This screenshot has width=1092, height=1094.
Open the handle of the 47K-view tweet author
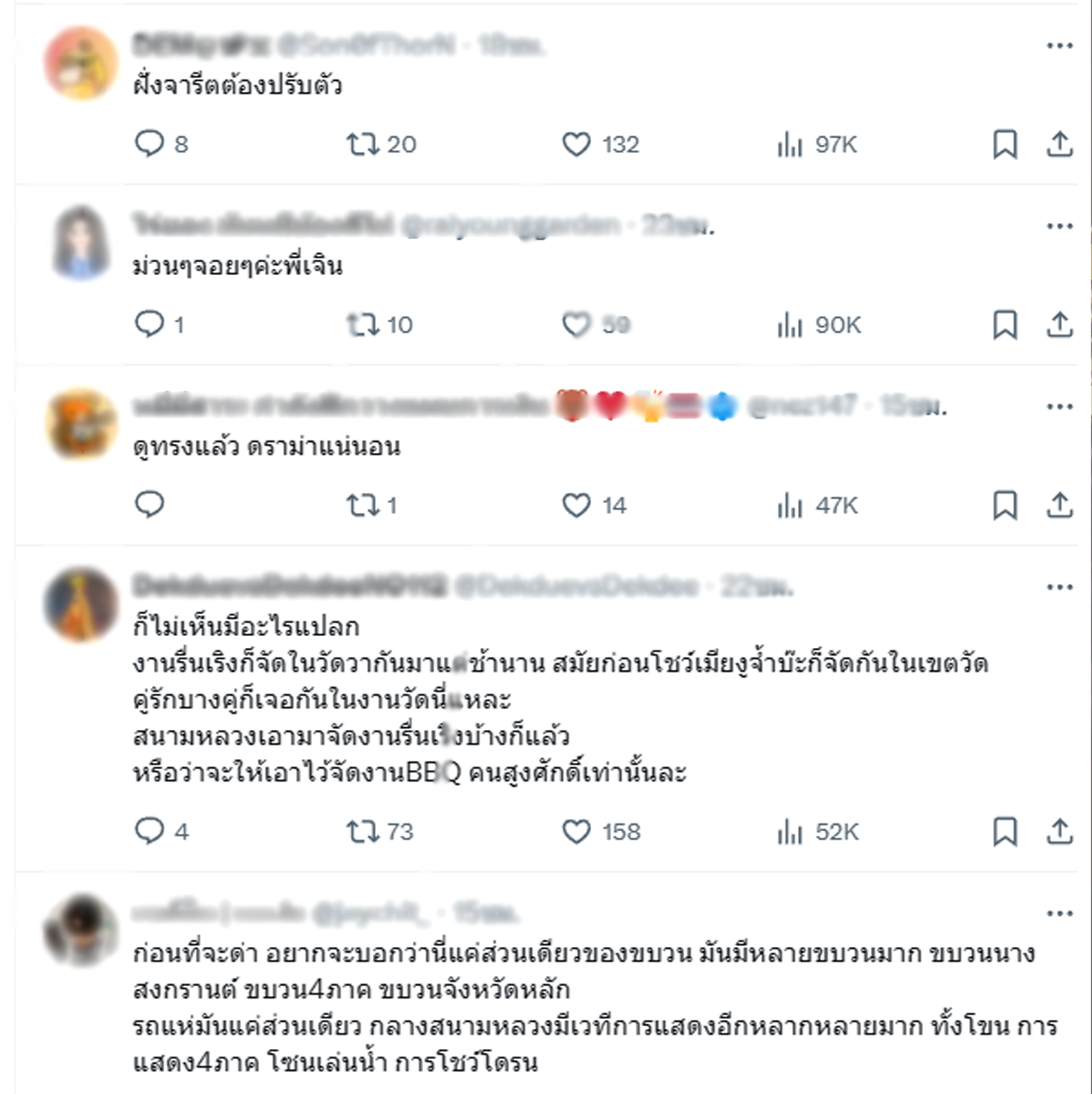pos(802,405)
